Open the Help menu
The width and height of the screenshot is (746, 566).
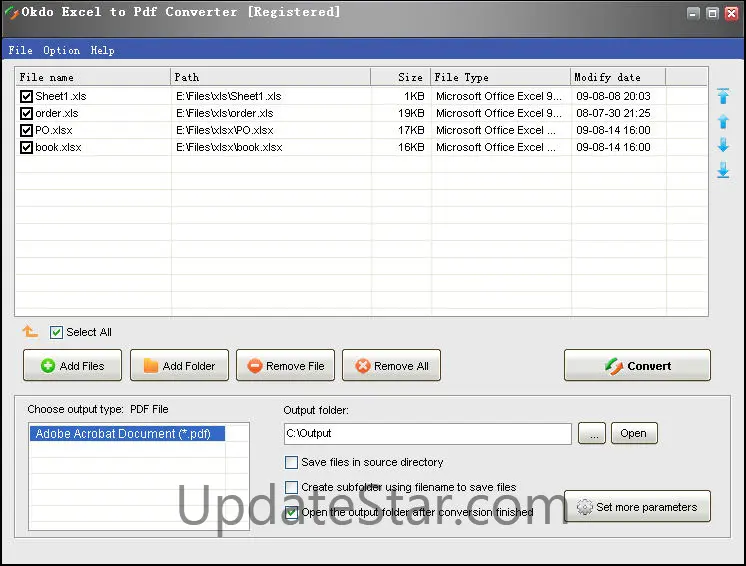[x=102, y=50]
